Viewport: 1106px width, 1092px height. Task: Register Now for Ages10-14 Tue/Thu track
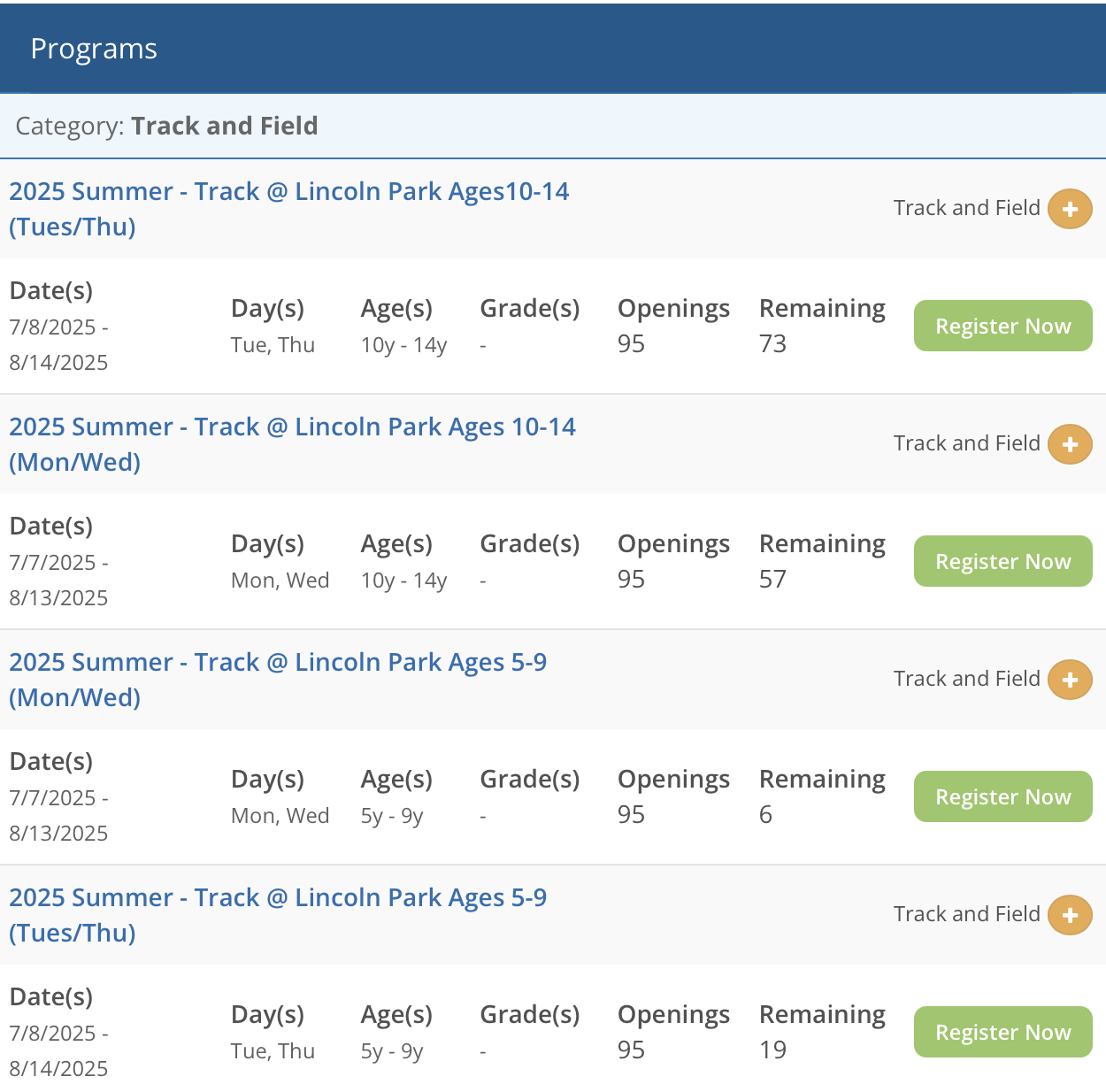pyautogui.click(x=1002, y=326)
